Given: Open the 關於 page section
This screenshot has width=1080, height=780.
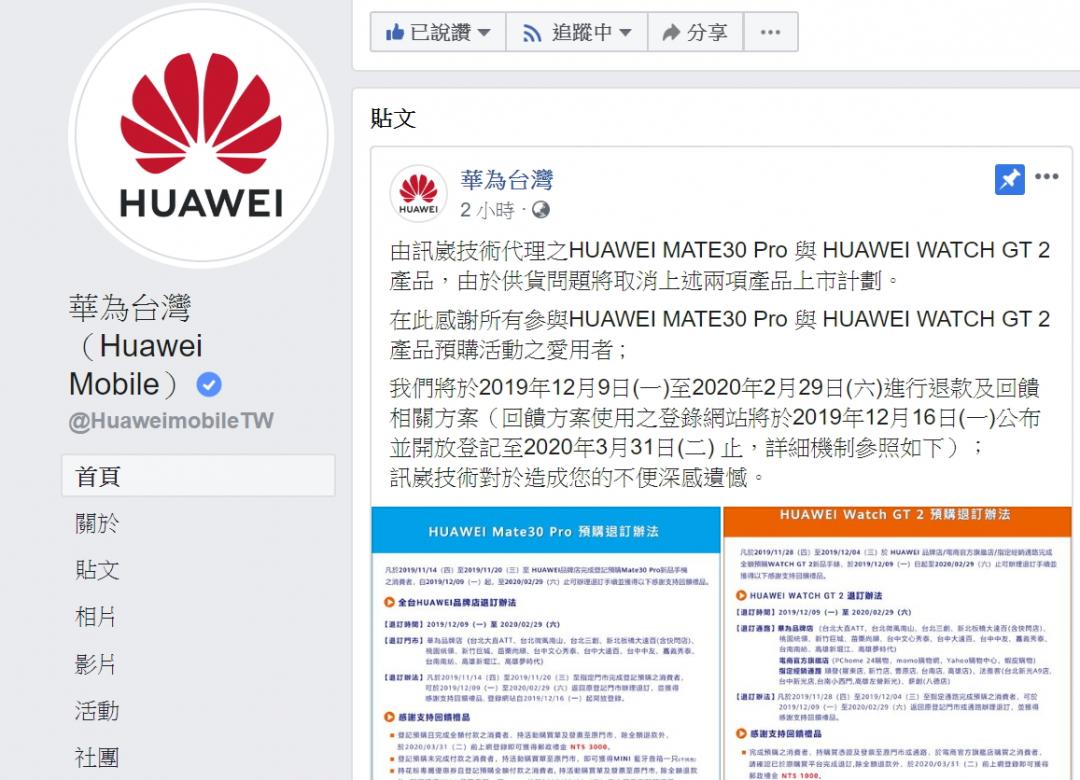Looking at the screenshot, I should (97, 523).
